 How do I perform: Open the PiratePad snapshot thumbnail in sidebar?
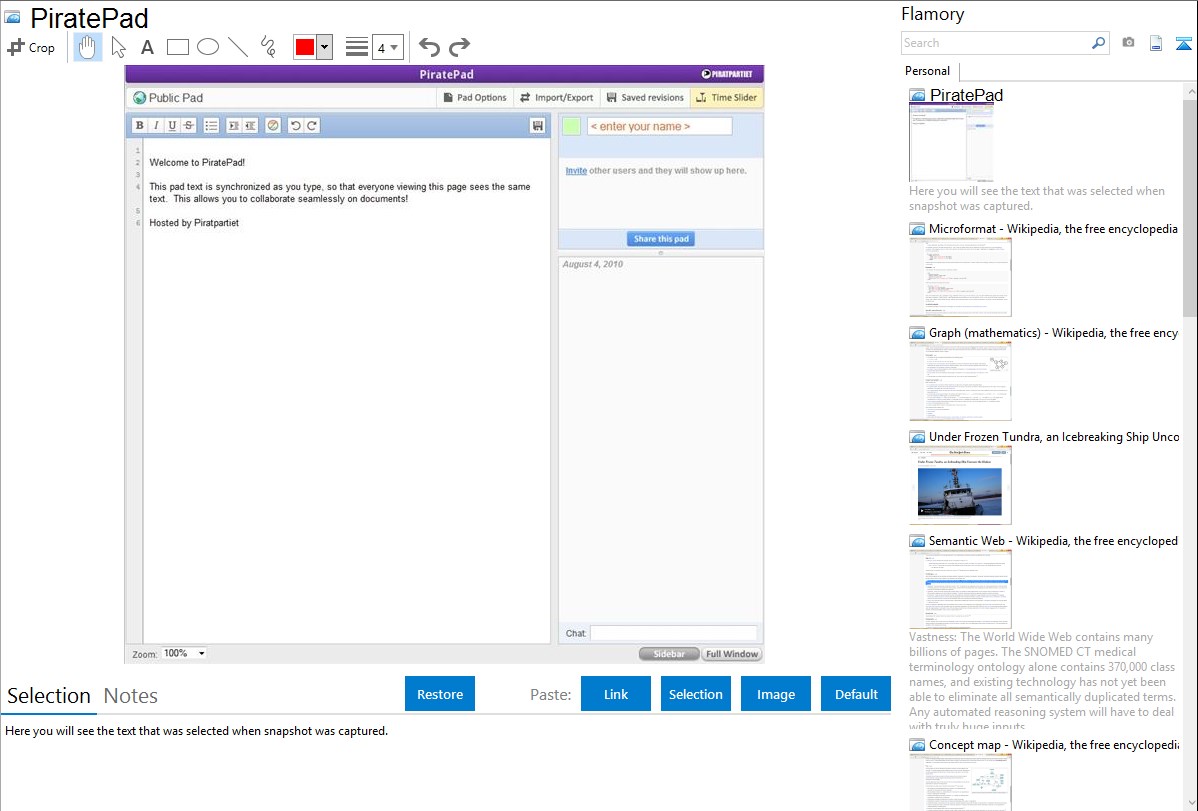point(951,142)
